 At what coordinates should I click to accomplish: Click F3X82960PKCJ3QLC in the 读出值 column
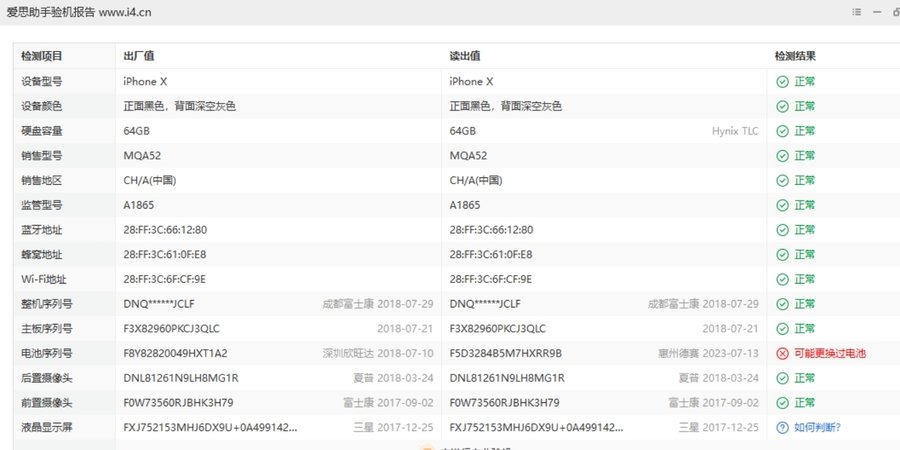[x=498, y=328]
